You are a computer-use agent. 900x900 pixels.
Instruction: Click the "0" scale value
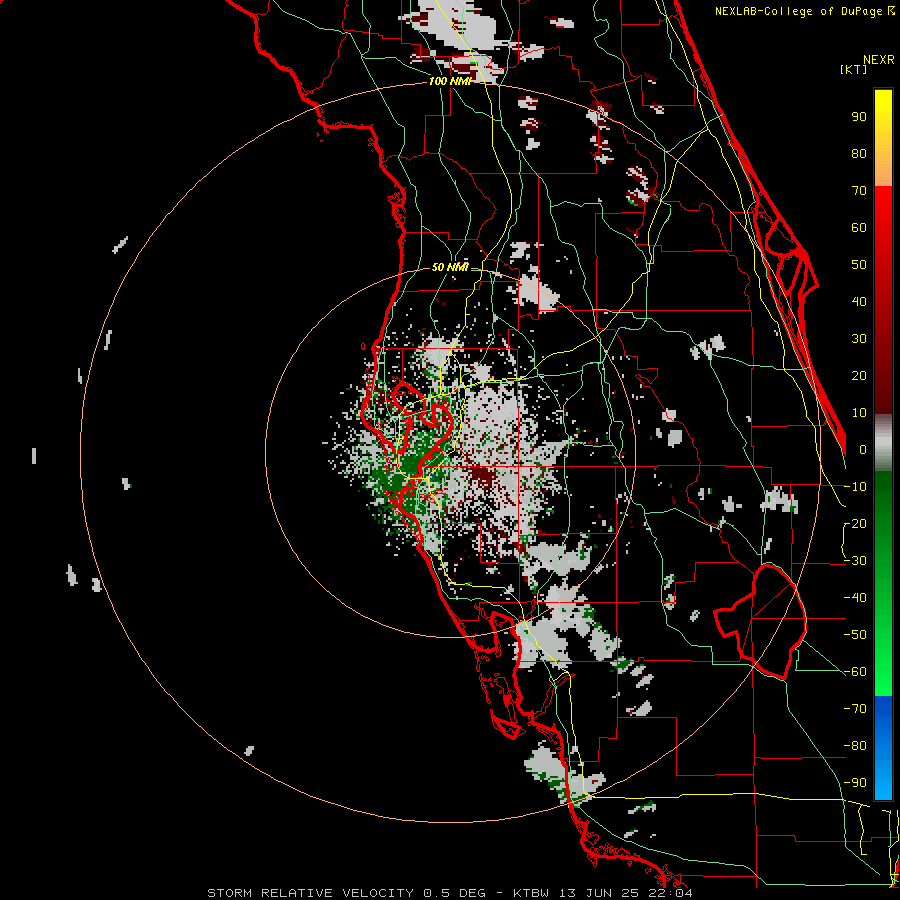(x=863, y=449)
